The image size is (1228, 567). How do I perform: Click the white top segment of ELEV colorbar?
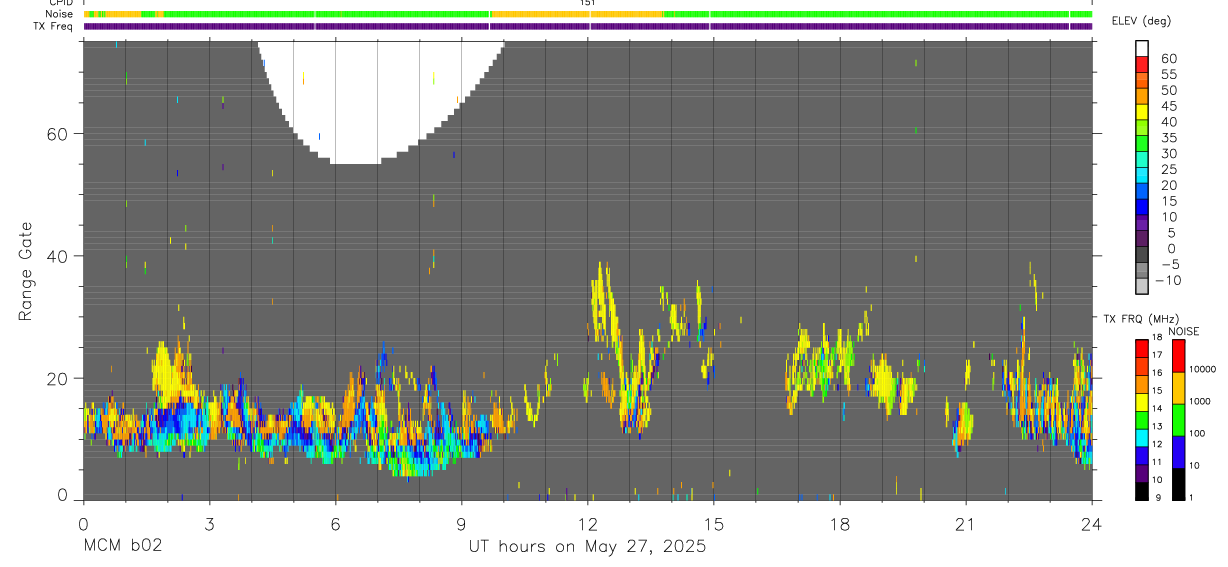coord(1141,48)
